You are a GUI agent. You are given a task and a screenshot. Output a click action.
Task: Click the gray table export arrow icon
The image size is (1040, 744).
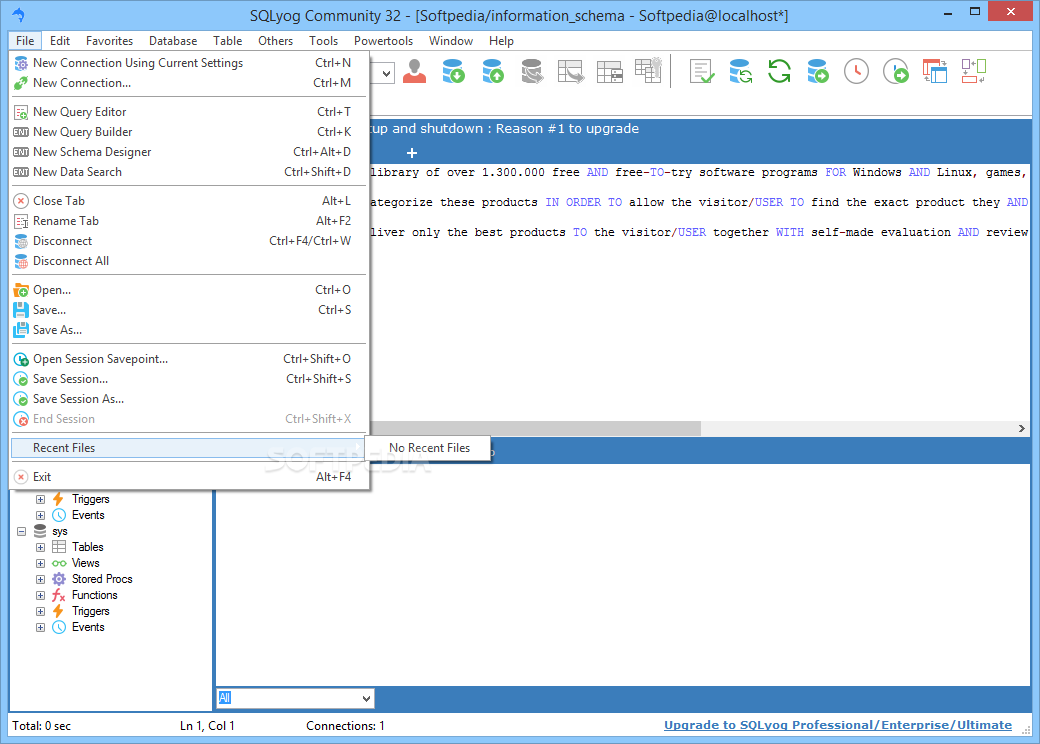[x=570, y=71]
